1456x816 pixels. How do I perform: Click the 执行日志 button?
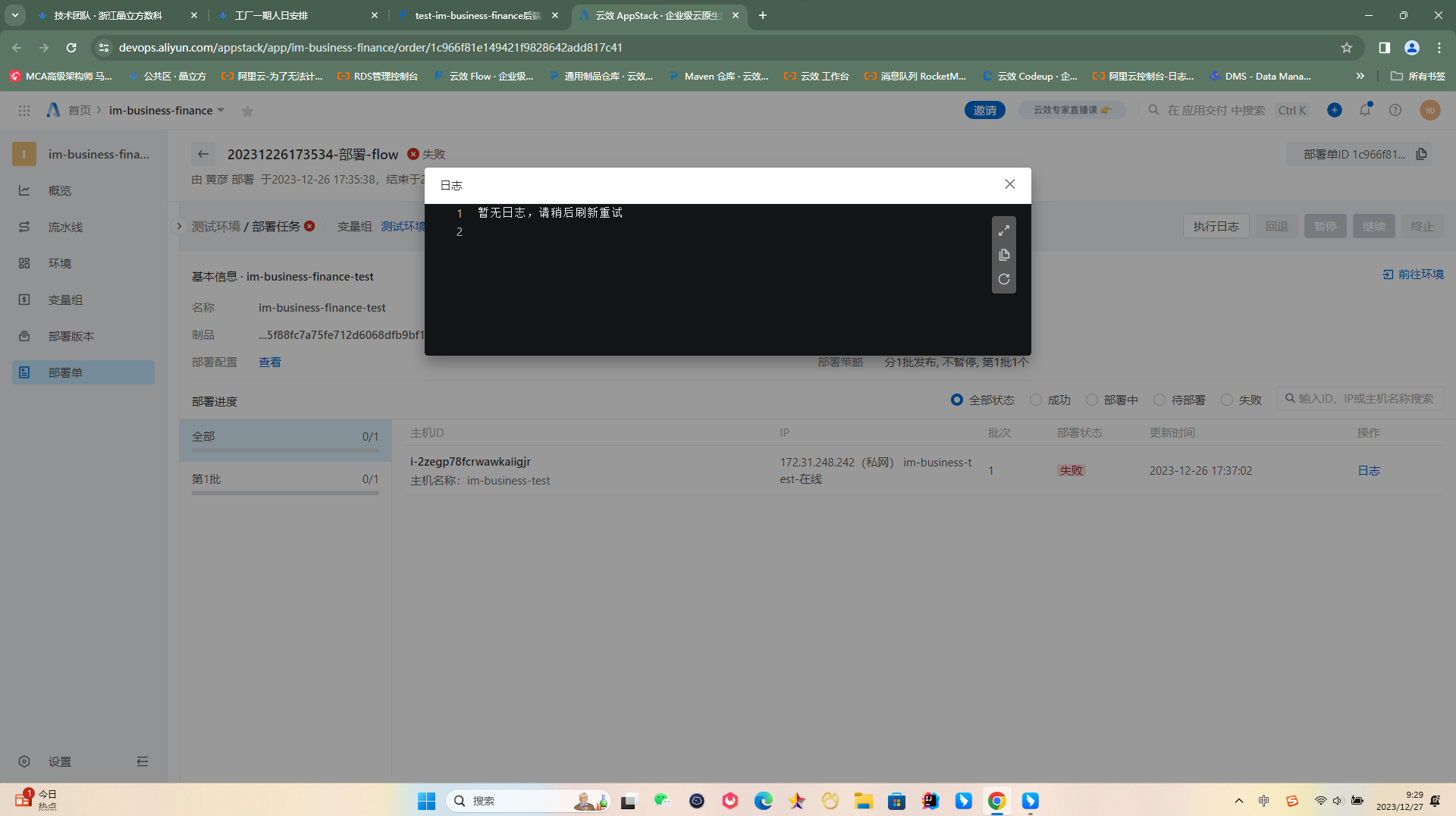(1216, 226)
